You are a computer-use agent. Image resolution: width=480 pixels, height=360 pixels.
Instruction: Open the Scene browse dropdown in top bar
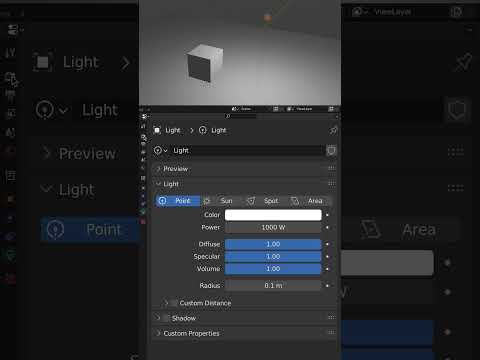click(235, 109)
